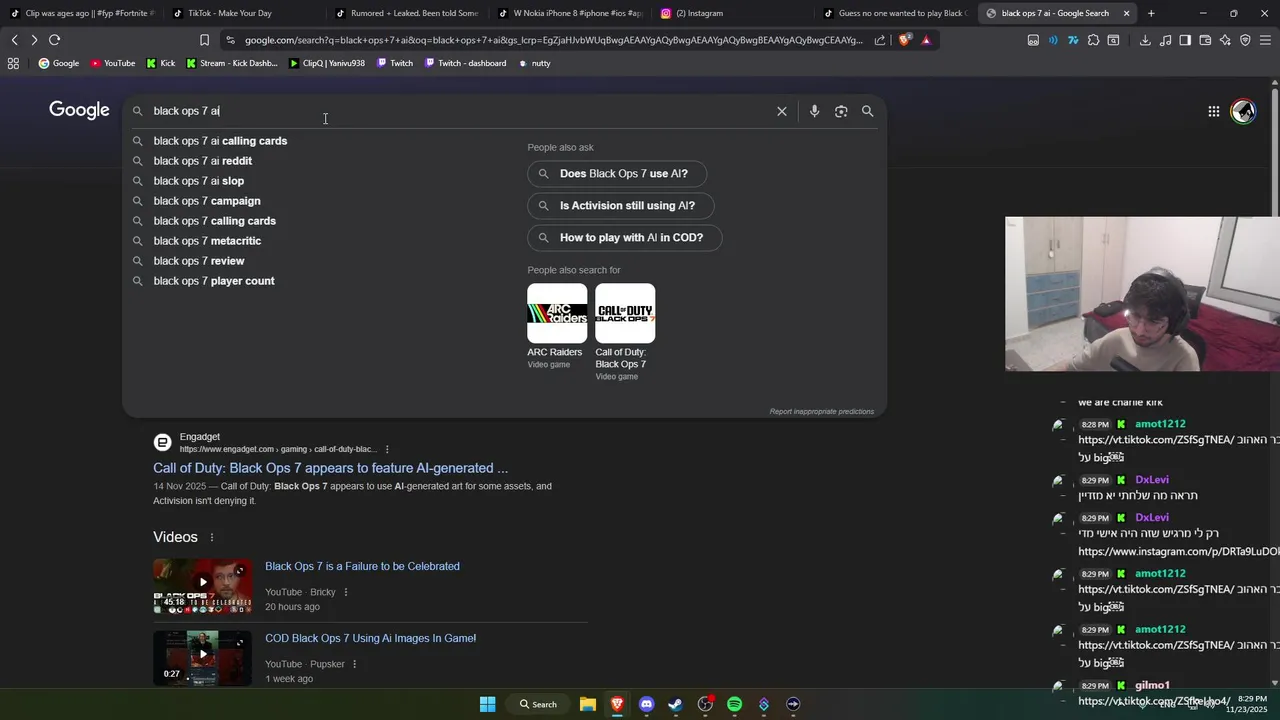
Task: Open the Brave Wallet icon
Action: coord(1205,40)
